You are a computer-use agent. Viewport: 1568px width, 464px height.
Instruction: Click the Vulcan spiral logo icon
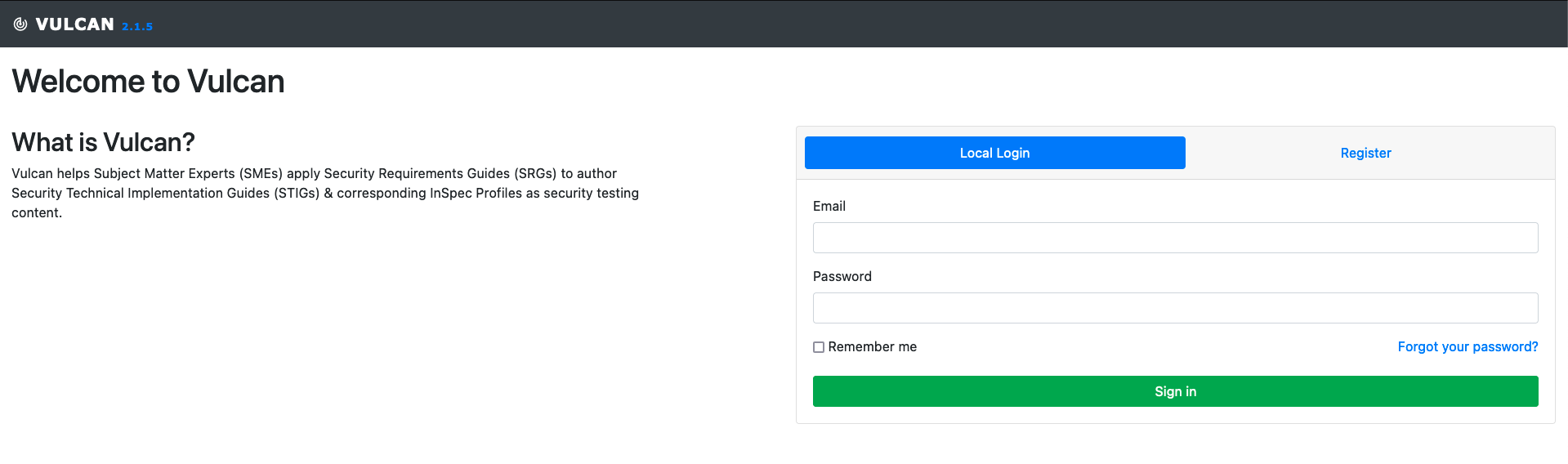(20, 25)
